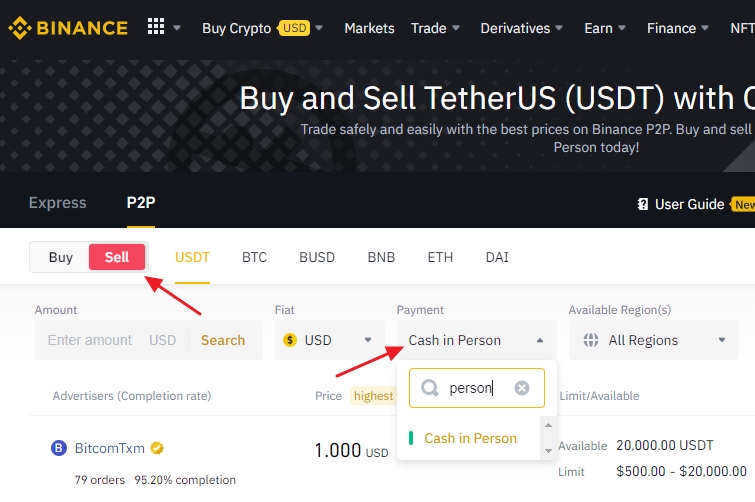Image resolution: width=755 pixels, height=502 pixels.
Task: Click the Search amount button
Action: click(x=223, y=340)
